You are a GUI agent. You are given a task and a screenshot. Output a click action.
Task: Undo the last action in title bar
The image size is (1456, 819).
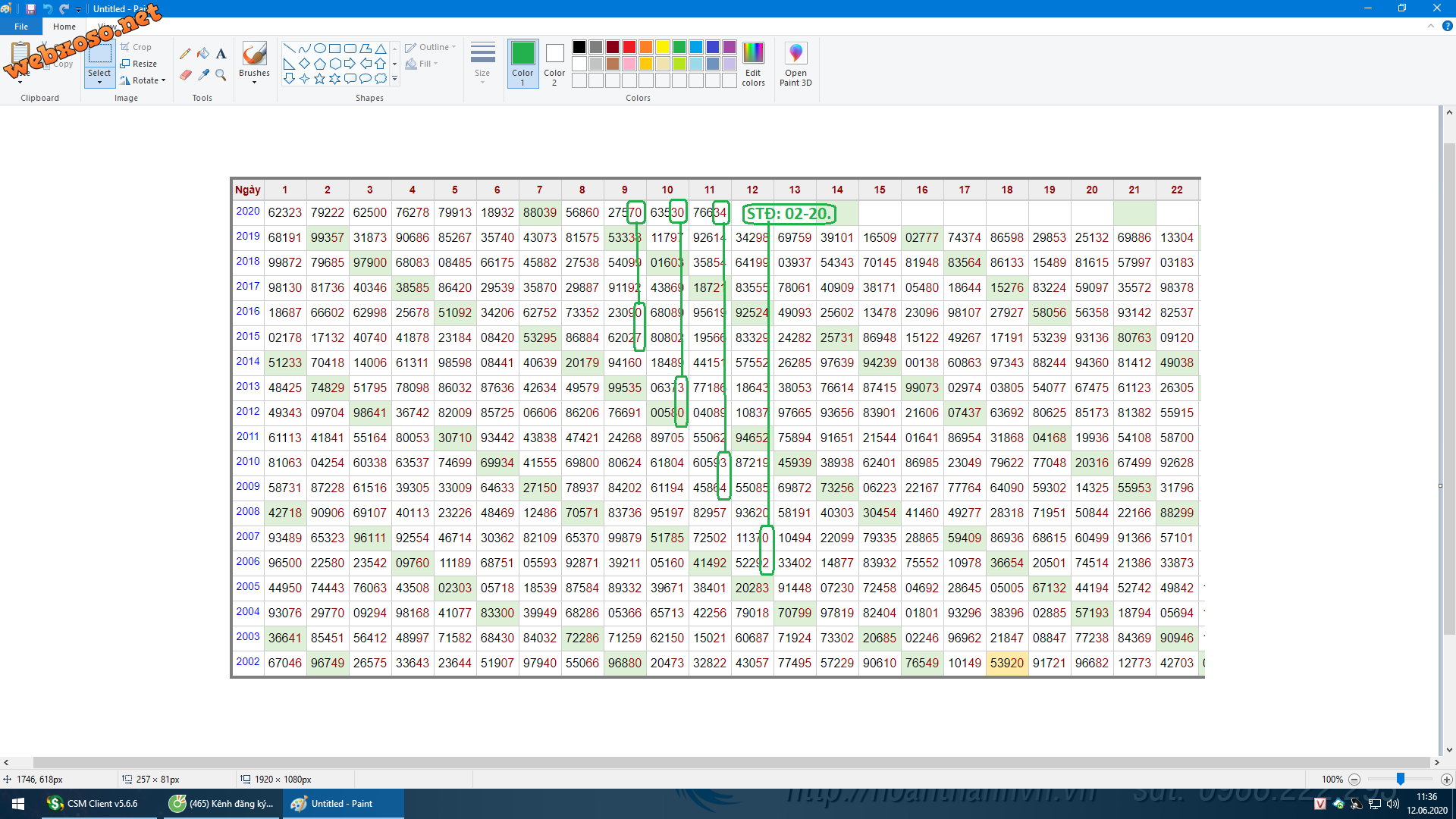[x=47, y=8]
